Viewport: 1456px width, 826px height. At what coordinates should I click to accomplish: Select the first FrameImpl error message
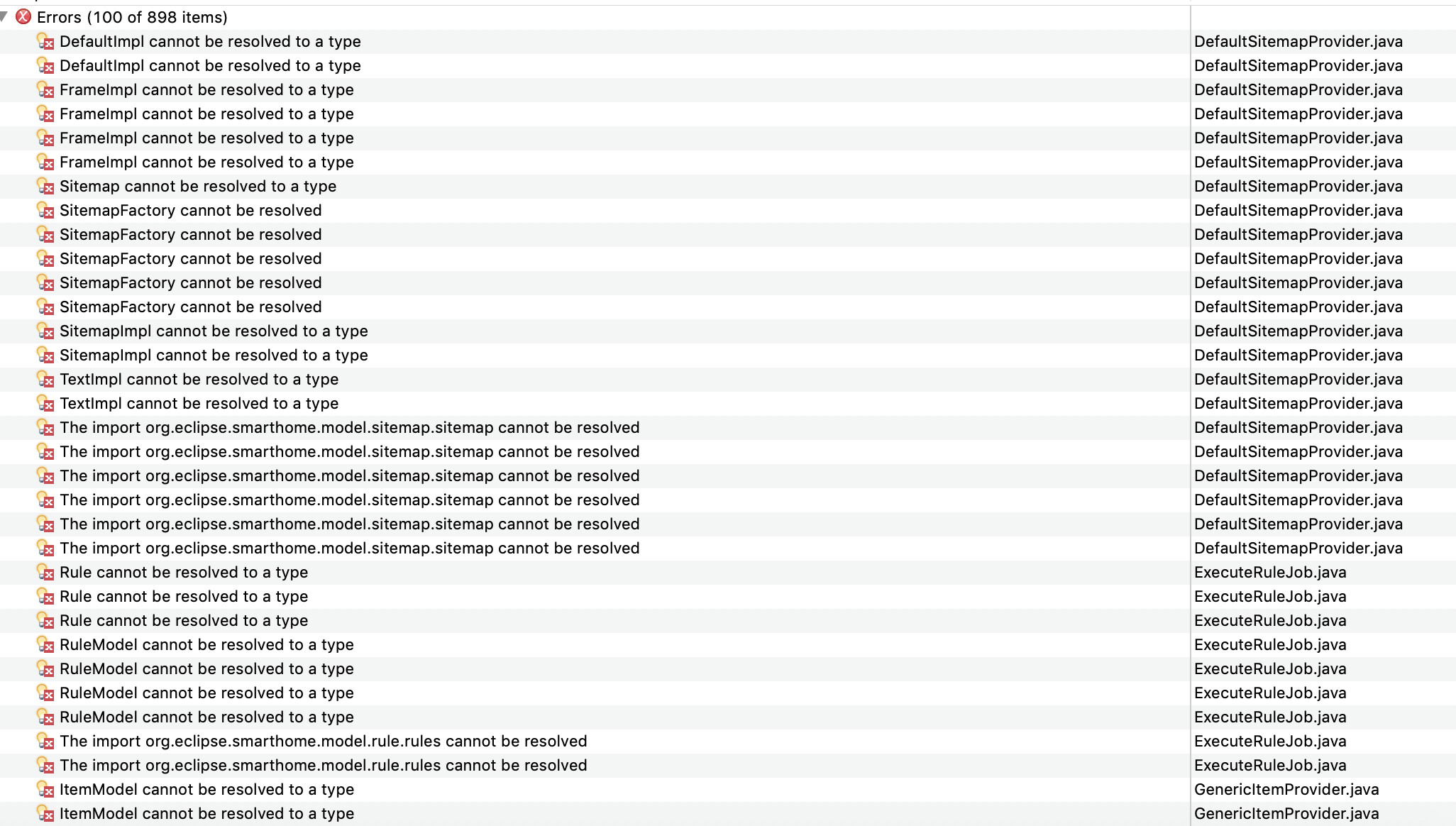click(206, 90)
